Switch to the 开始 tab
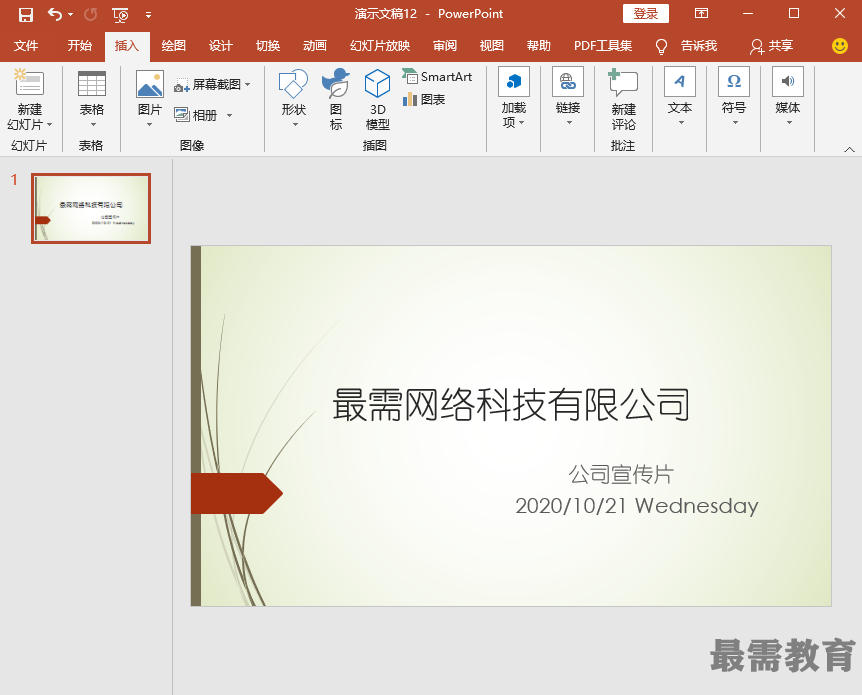Image resolution: width=862 pixels, height=695 pixels. 79,46
